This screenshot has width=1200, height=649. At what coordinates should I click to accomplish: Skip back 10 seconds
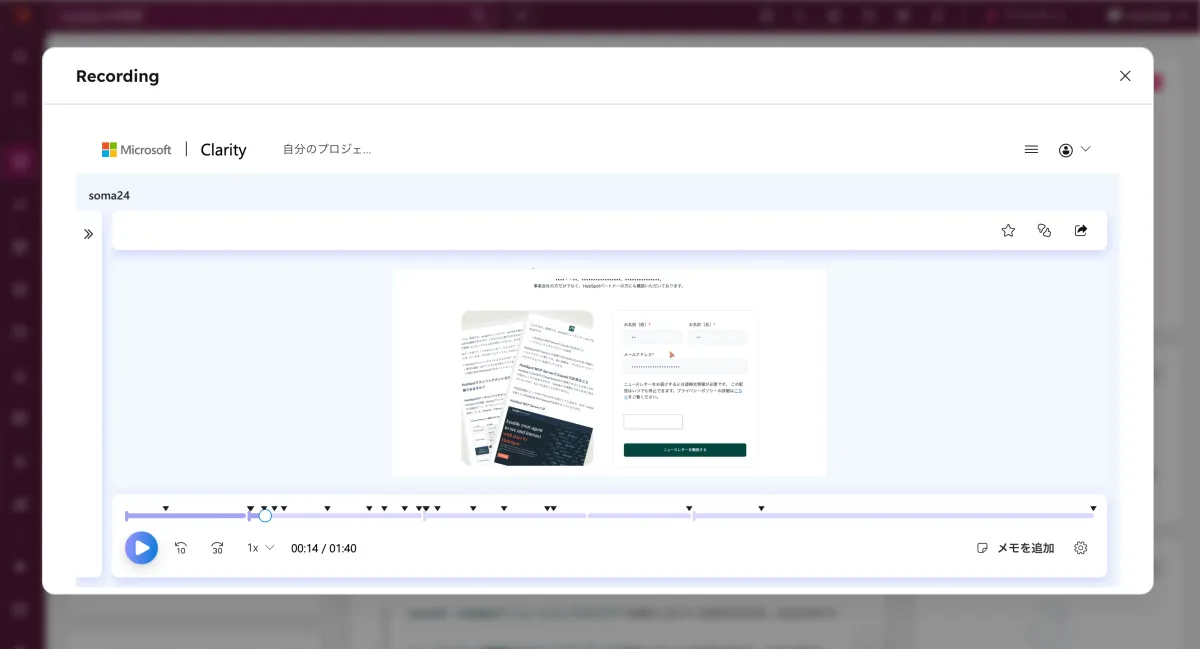[180, 548]
